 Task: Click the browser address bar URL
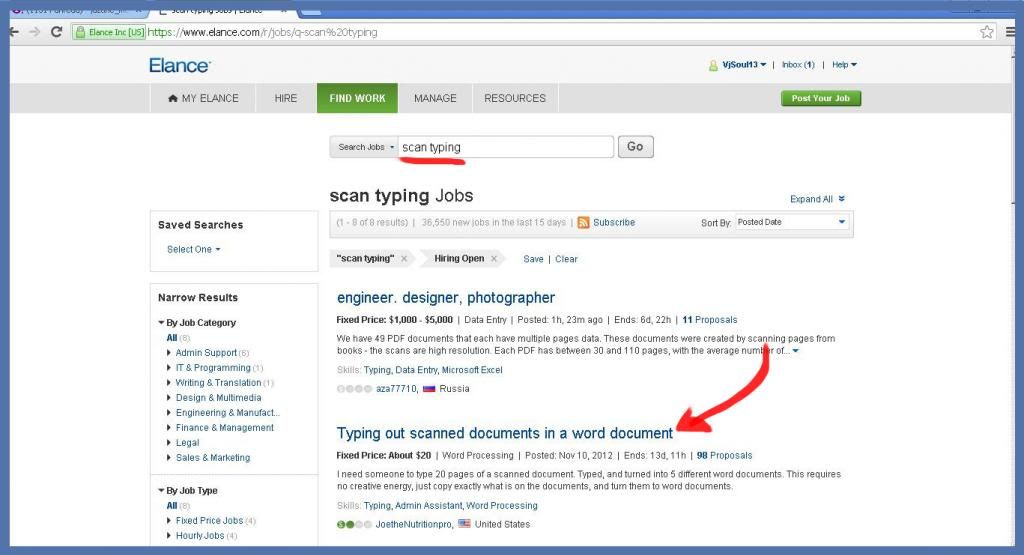[x=262, y=32]
